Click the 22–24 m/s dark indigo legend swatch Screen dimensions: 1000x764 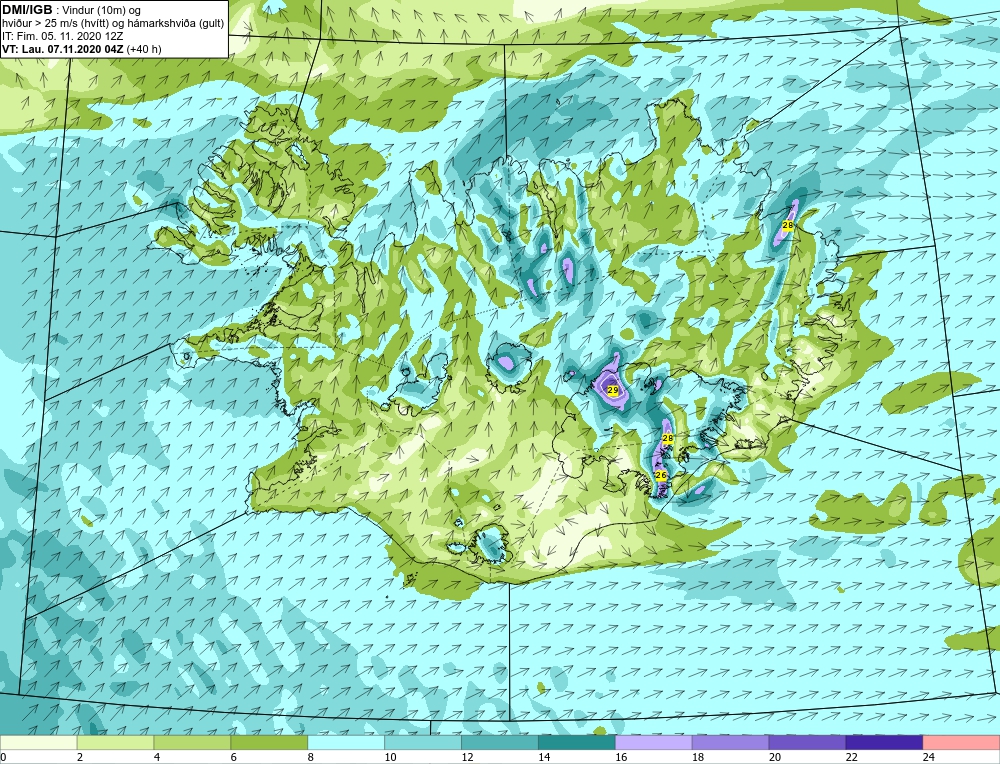pyautogui.click(x=884, y=742)
